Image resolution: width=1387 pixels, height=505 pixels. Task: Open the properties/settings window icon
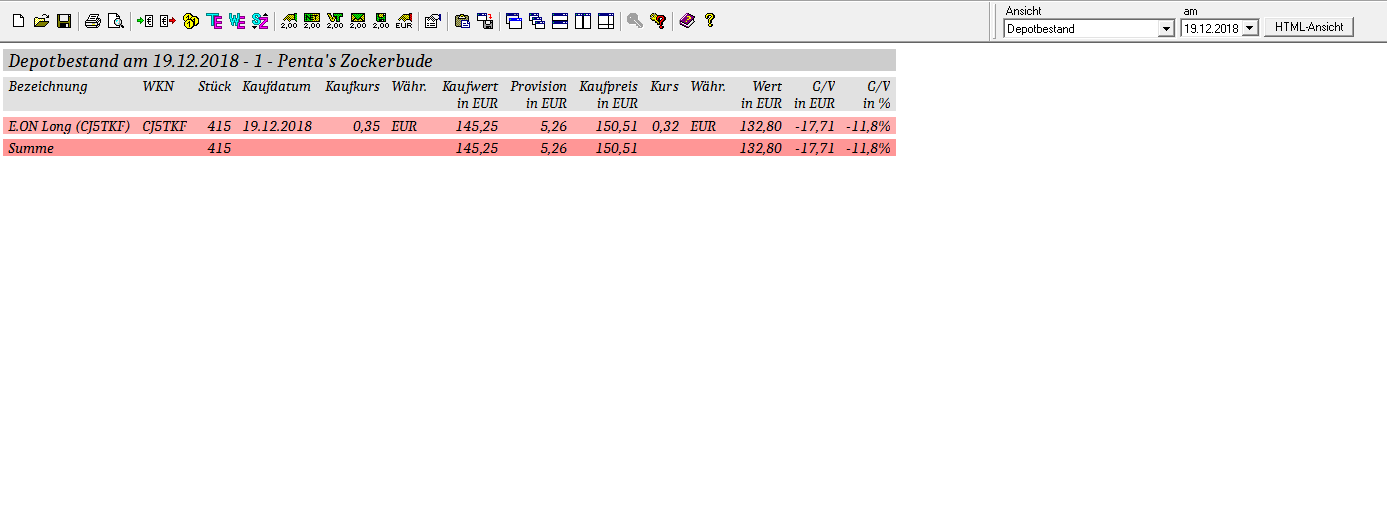click(433, 20)
